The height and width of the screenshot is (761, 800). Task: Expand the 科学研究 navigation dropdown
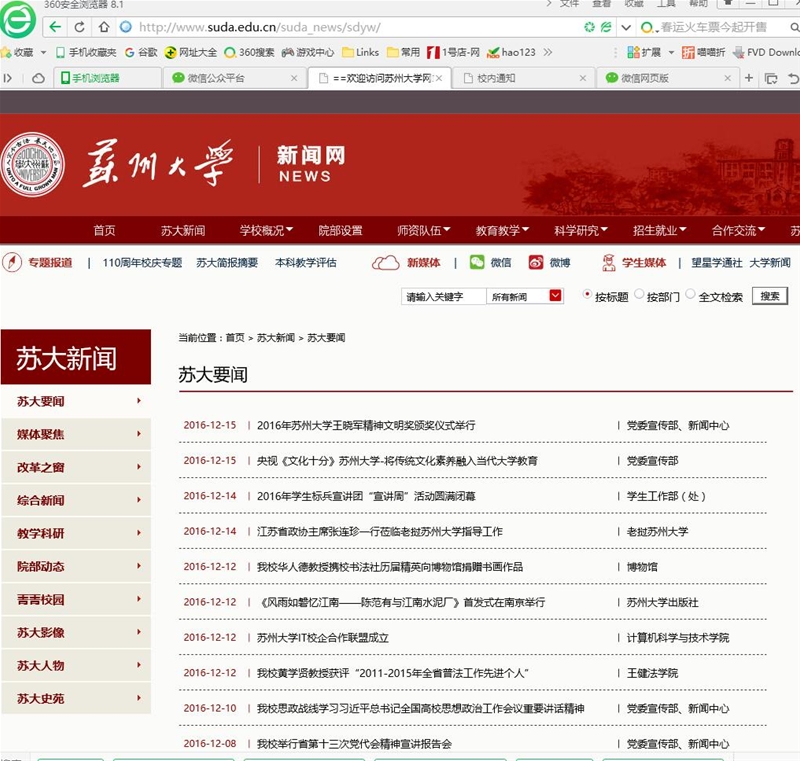(581, 231)
